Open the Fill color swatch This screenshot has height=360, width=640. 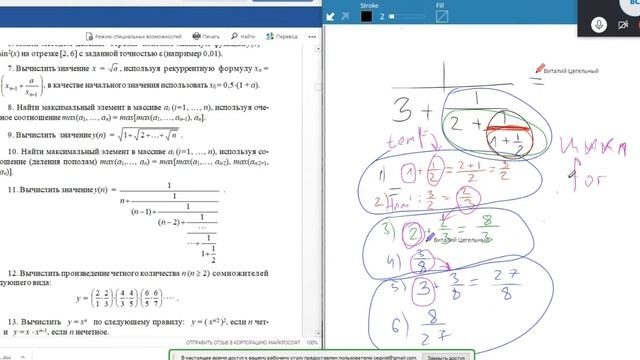(442, 16)
